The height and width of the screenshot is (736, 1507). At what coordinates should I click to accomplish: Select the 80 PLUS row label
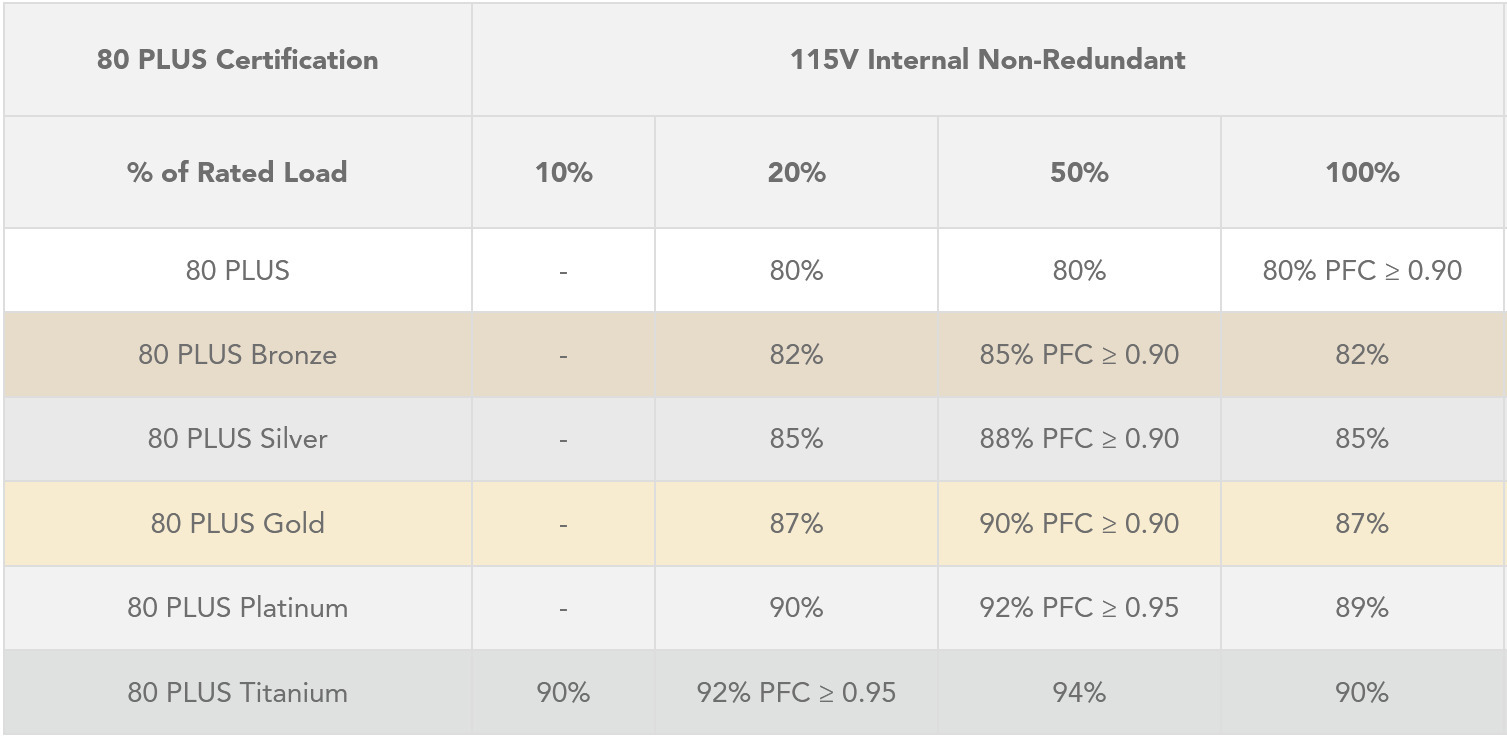point(238,270)
